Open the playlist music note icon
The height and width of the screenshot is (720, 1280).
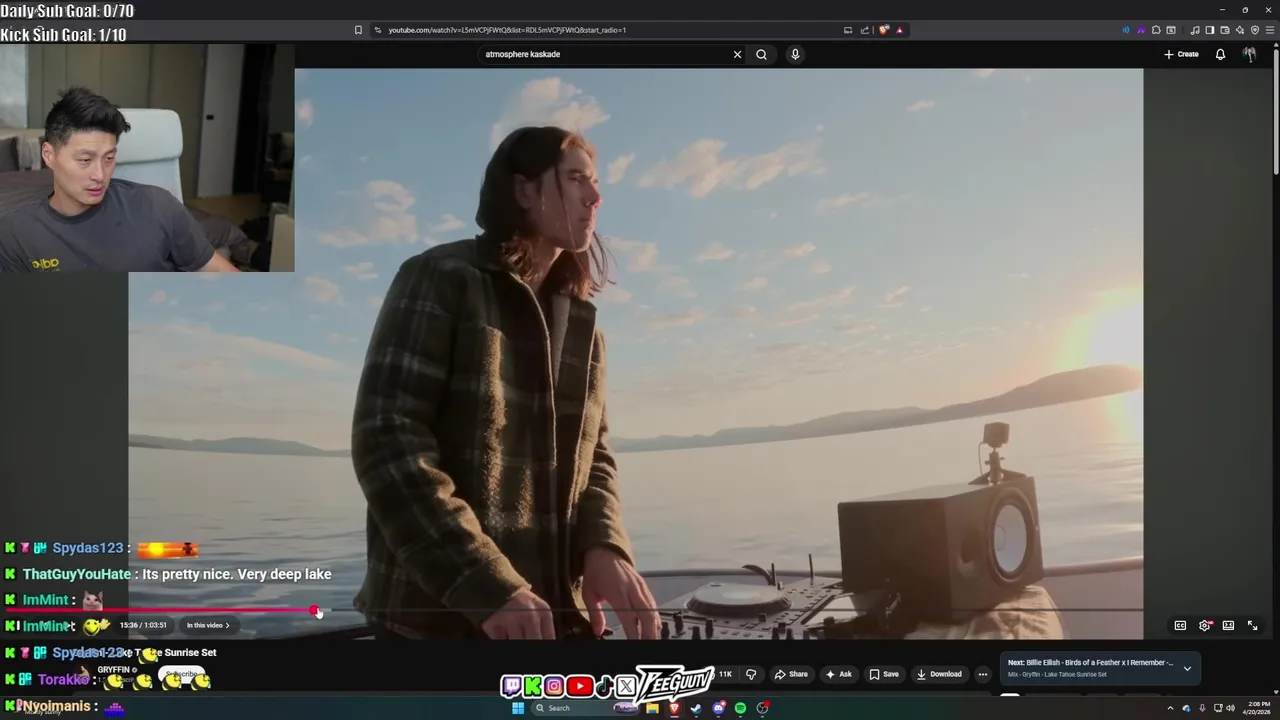click(1195, 30)
